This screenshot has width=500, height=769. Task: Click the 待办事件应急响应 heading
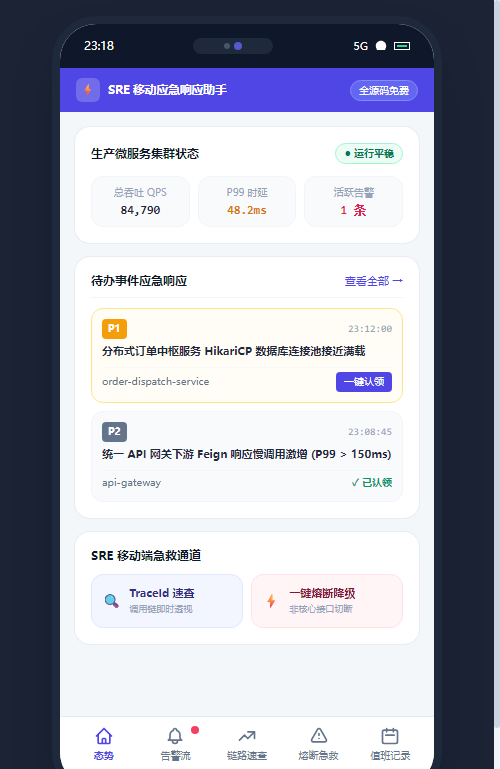[139, 281]
